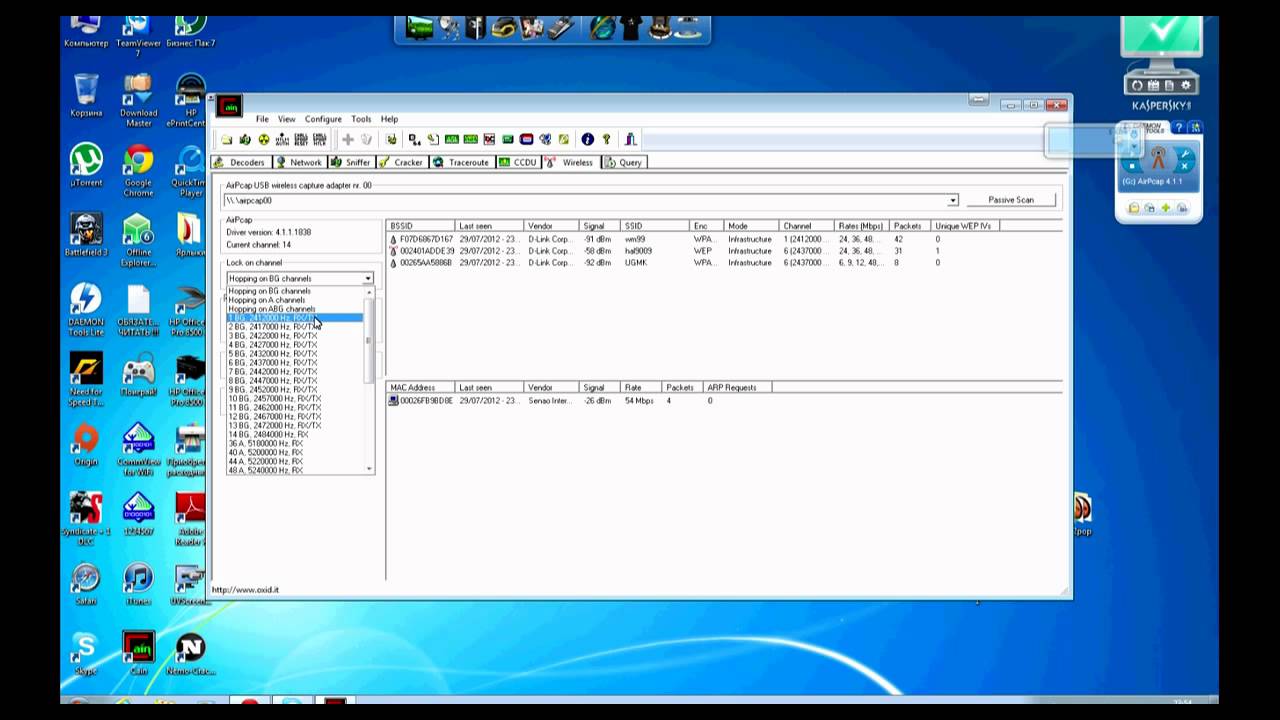Open the Help menu
Screen dimensions: 1280x720
point(389,119)
